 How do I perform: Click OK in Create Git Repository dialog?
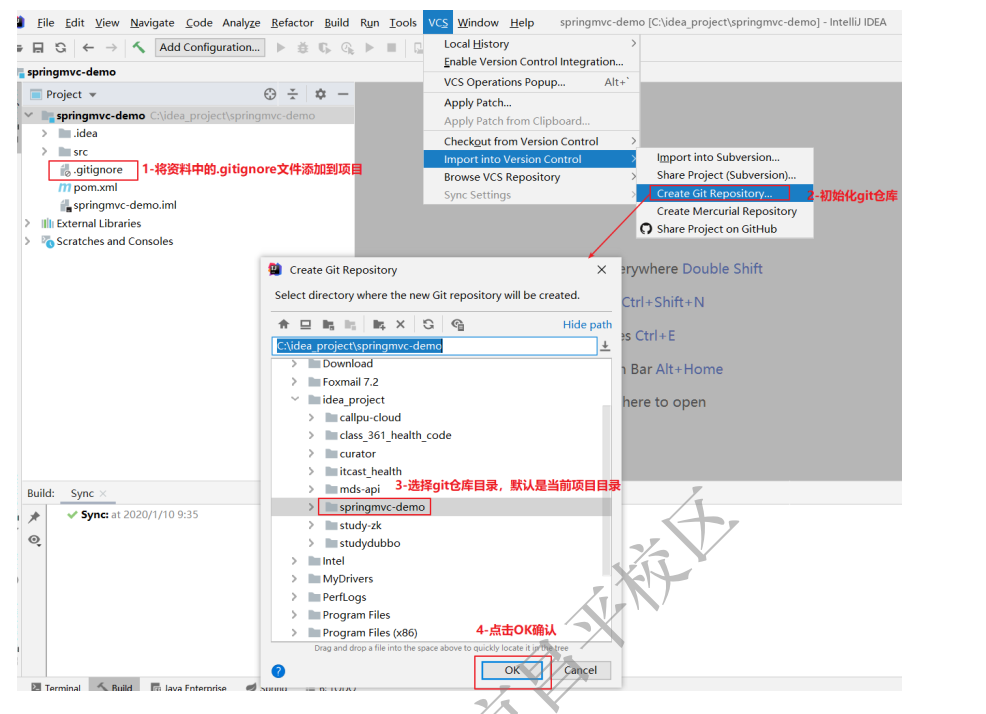pyautogui.click(x=512, y=670)
